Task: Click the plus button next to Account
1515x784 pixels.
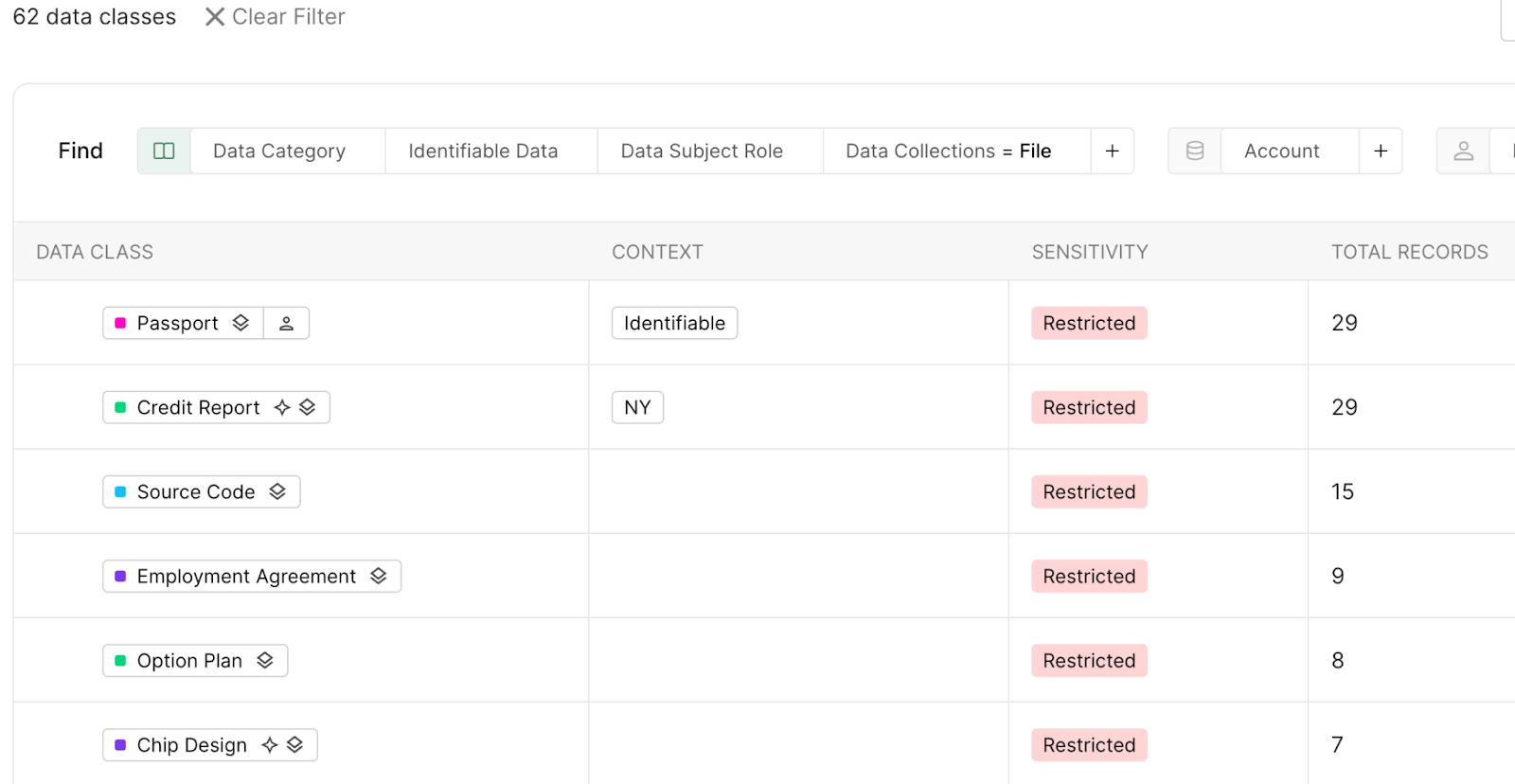Action: coord(1381,151)
